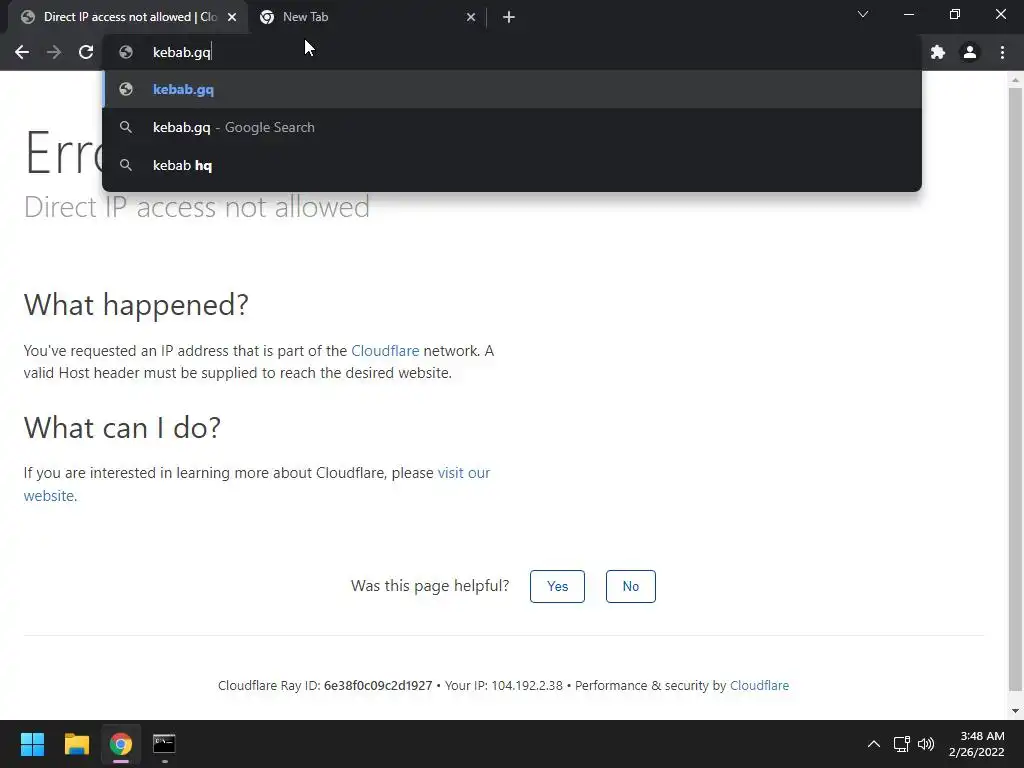Click the page scrollbar thumb

point(1015,389)
